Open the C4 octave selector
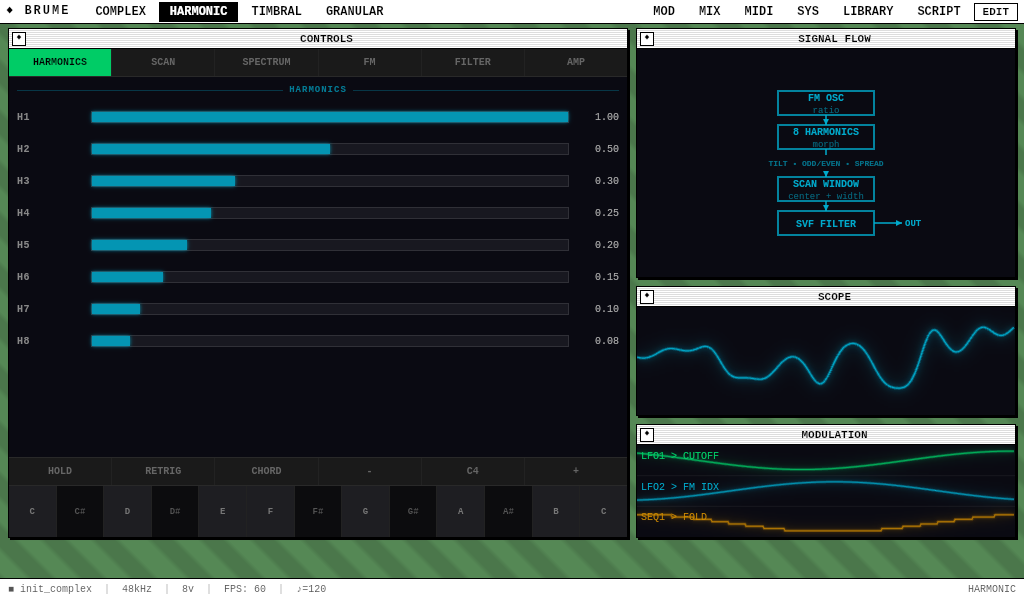Screen dimensions: 1024x600 [x=472, y=470]
